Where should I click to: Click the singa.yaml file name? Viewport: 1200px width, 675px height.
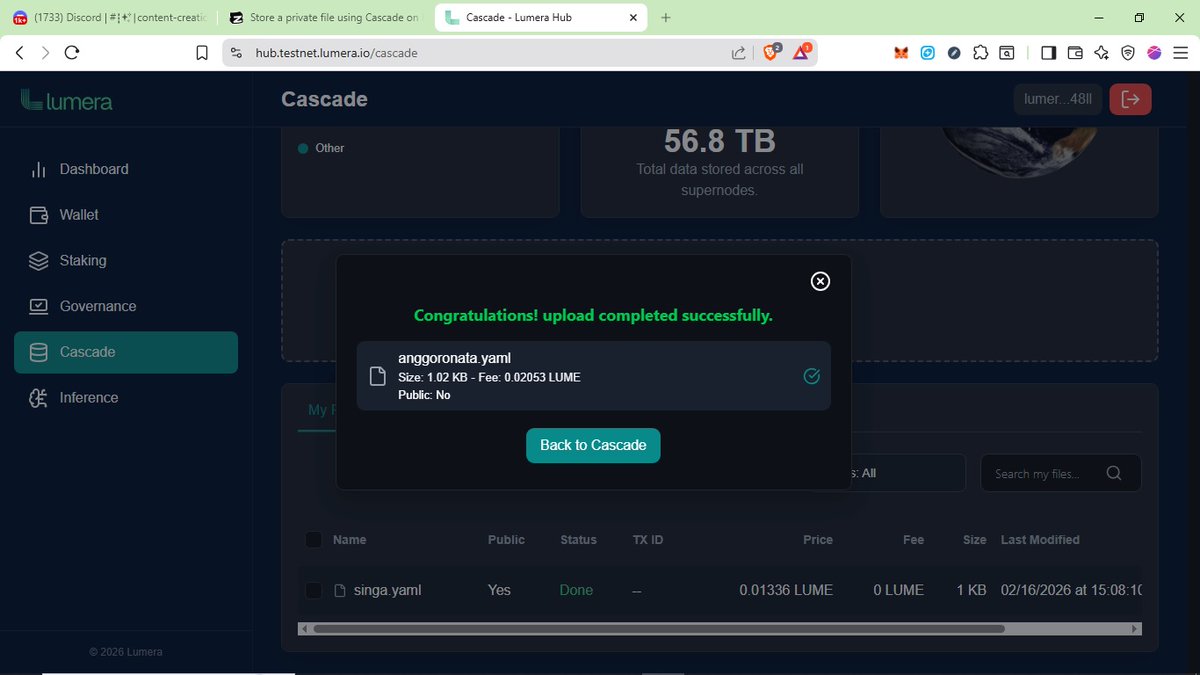tap(387, 591)
